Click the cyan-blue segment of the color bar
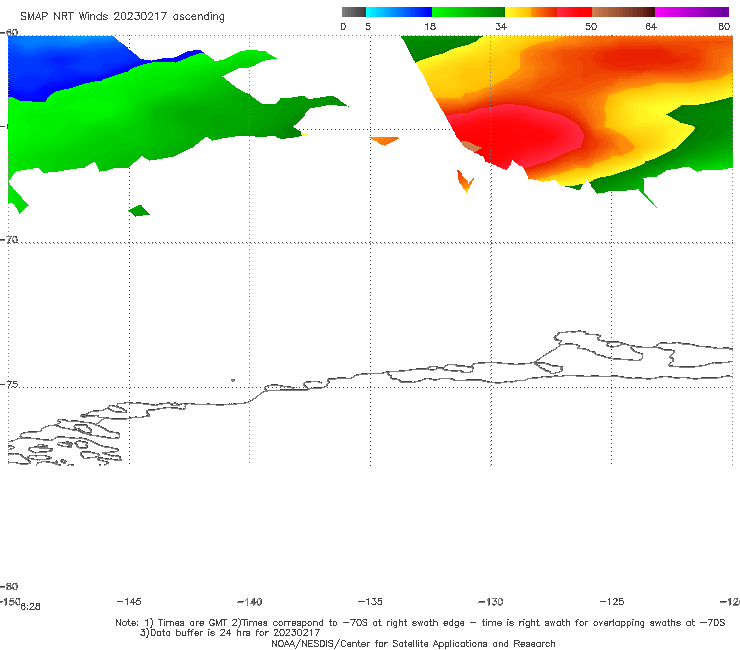This screenshot has width=740, height=650. 399,12
